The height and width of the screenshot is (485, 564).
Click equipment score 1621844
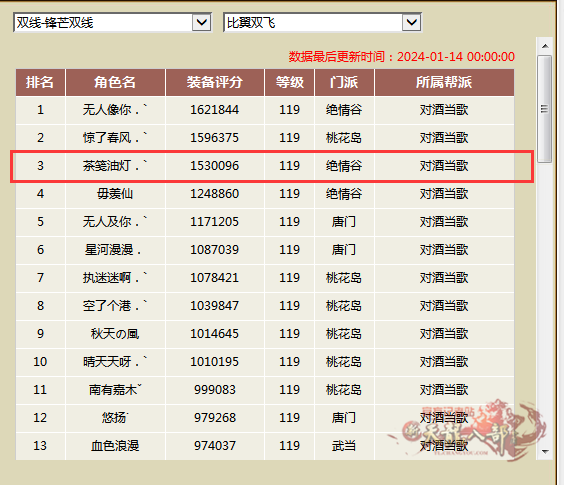point(215,110)
